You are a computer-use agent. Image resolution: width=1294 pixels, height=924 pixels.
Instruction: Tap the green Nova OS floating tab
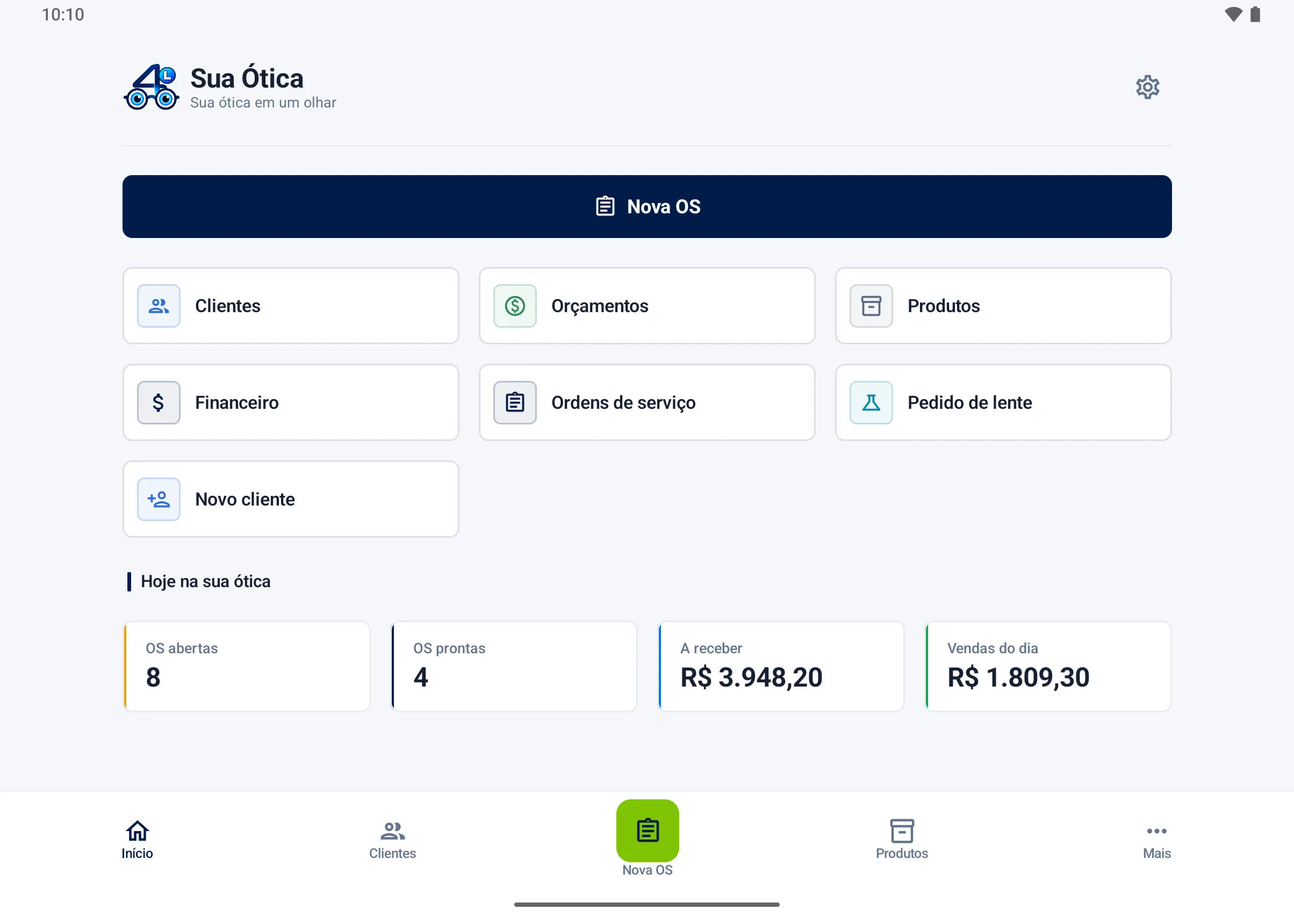coord(647,831)
